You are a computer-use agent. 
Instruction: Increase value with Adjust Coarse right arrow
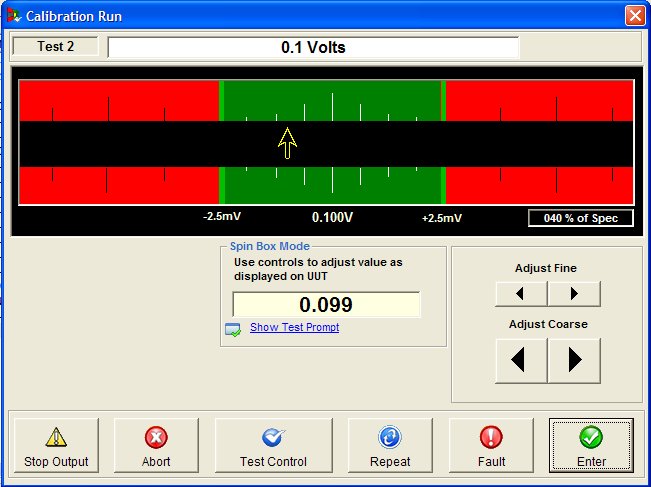point(574,360)
